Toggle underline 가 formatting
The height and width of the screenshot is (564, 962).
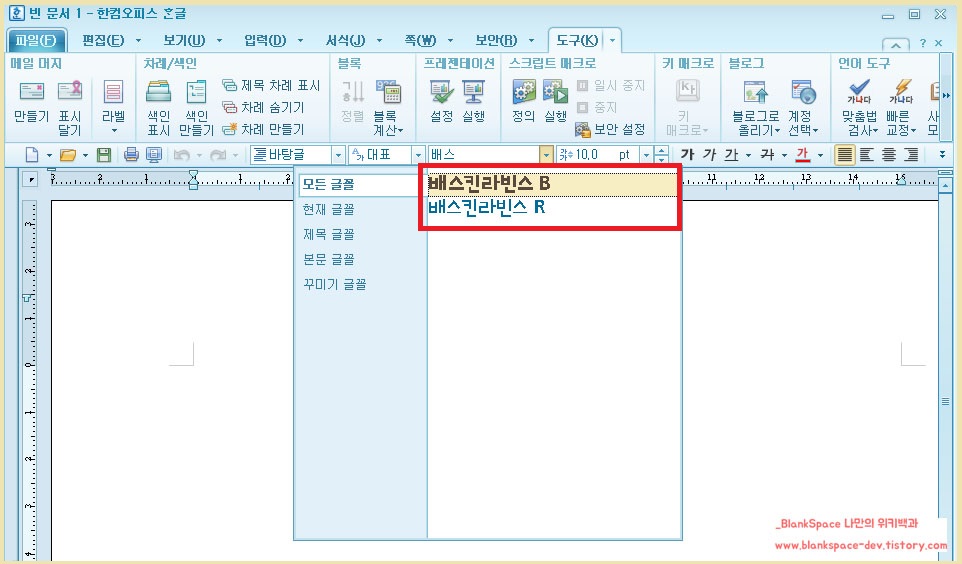click(x=731, y=155)
